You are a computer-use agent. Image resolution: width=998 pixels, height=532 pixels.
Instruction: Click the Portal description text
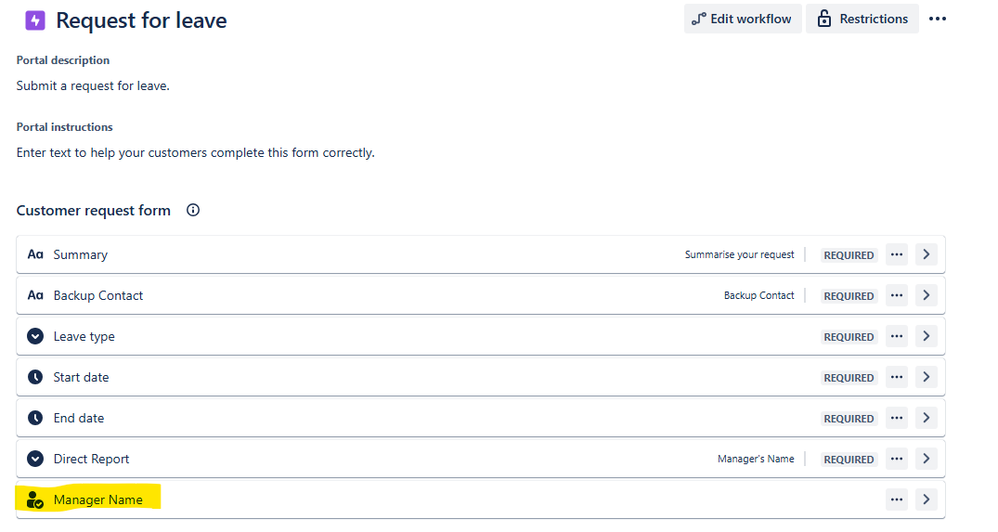93,86
